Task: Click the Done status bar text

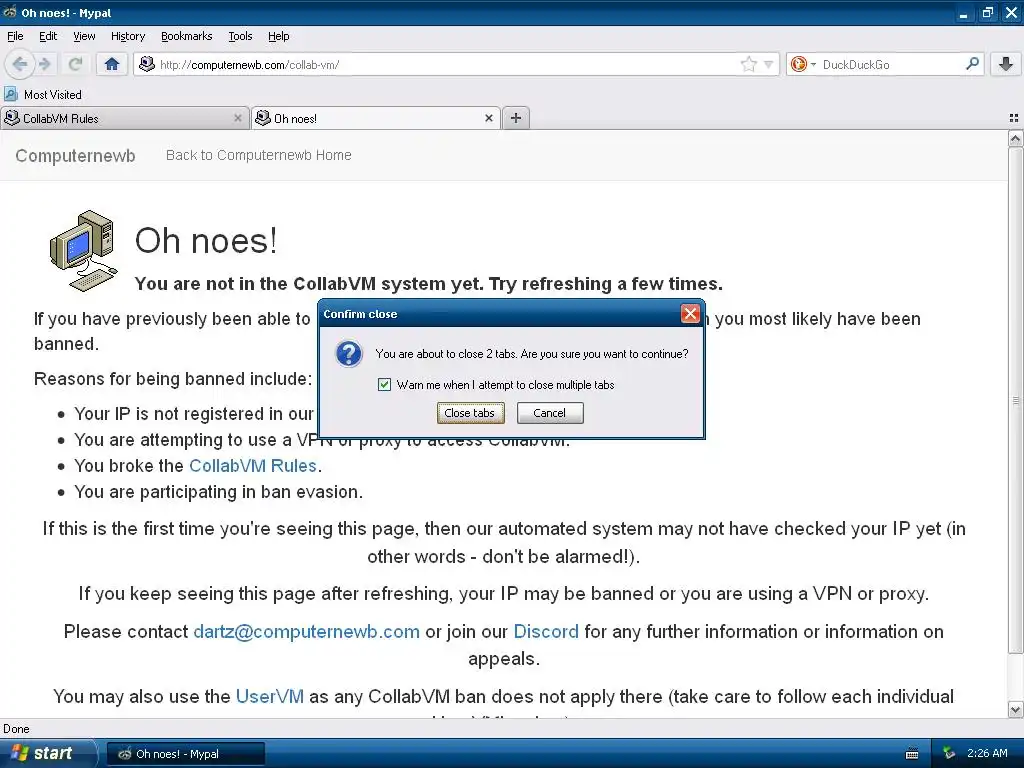Action: (x=16, y=729)
